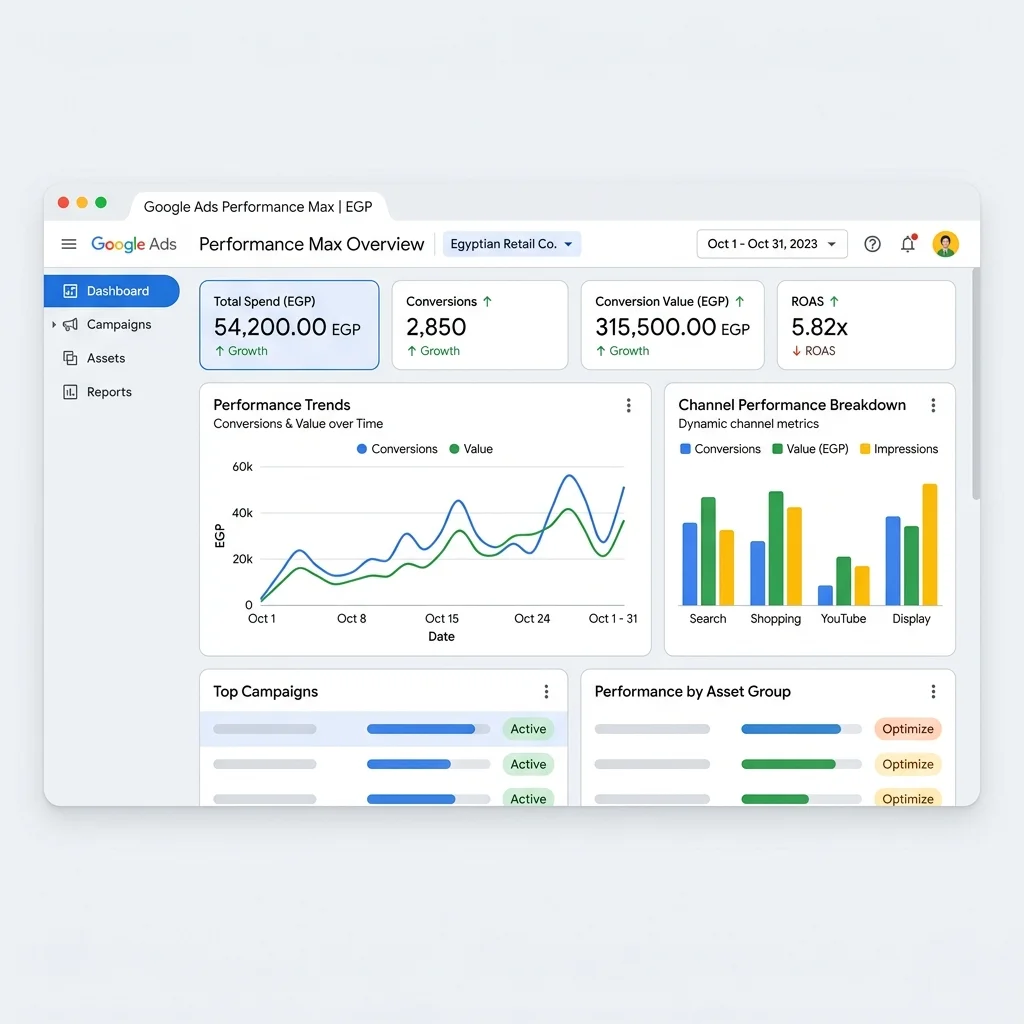The width and height of the screenshot is (1024, 1024).
Task: Click the Active badge in the highlighted campaign row
Action: coord(528,729)
